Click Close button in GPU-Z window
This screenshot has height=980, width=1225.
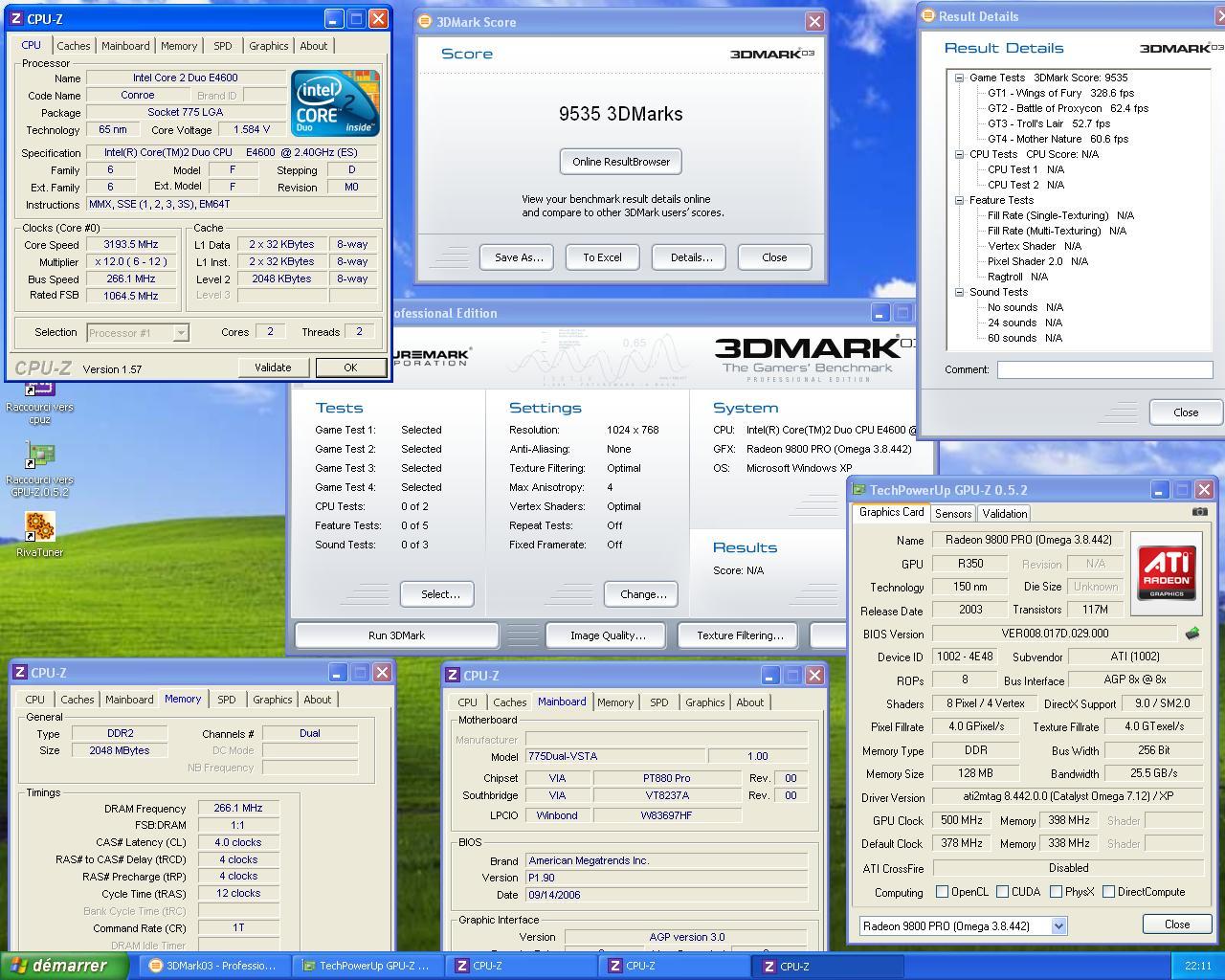[x=1177, y=924]
